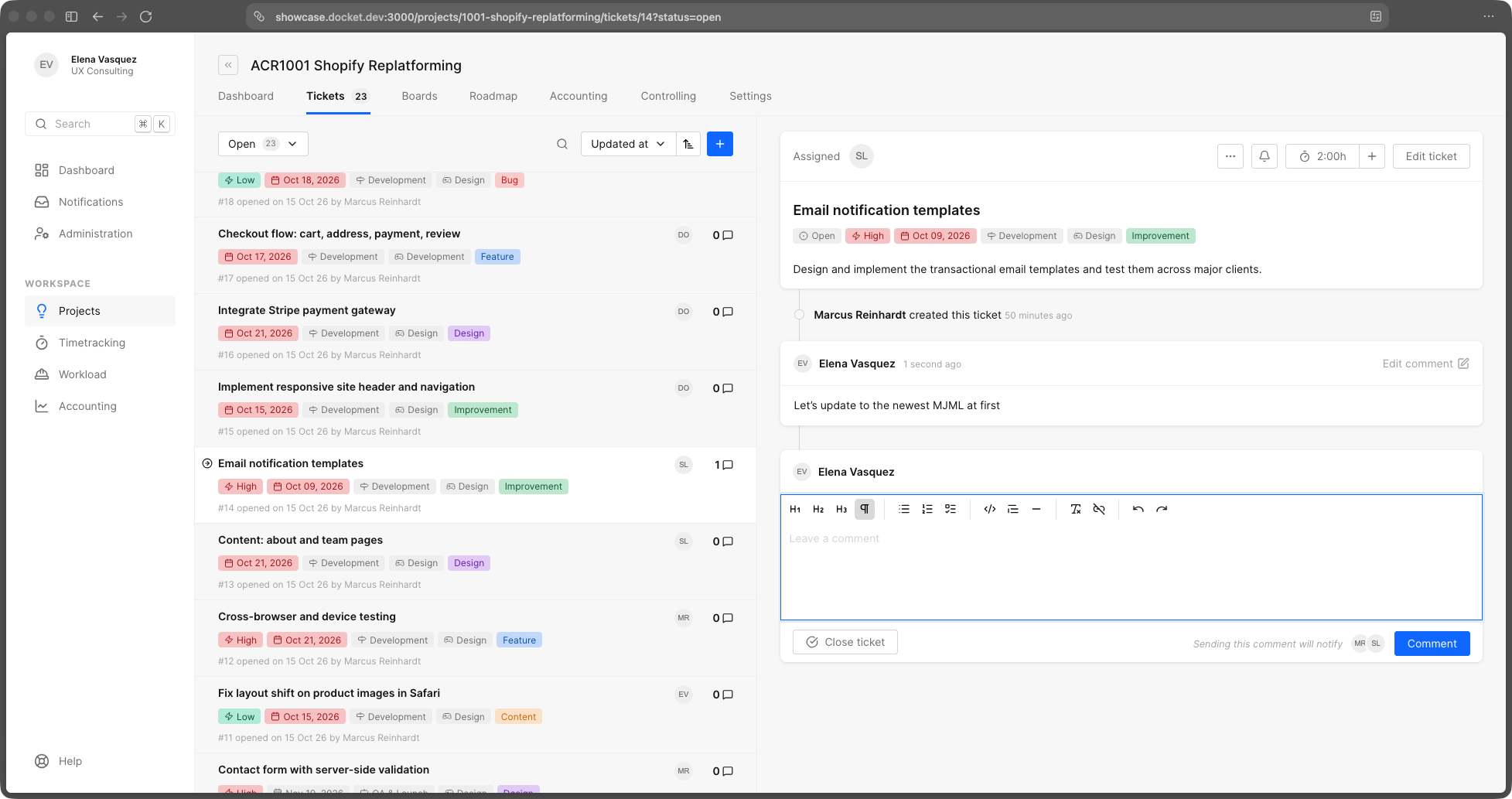Focus the Leave a comment text area
The width and height of the screenshot is (1512, 799).
(1131, 572)
